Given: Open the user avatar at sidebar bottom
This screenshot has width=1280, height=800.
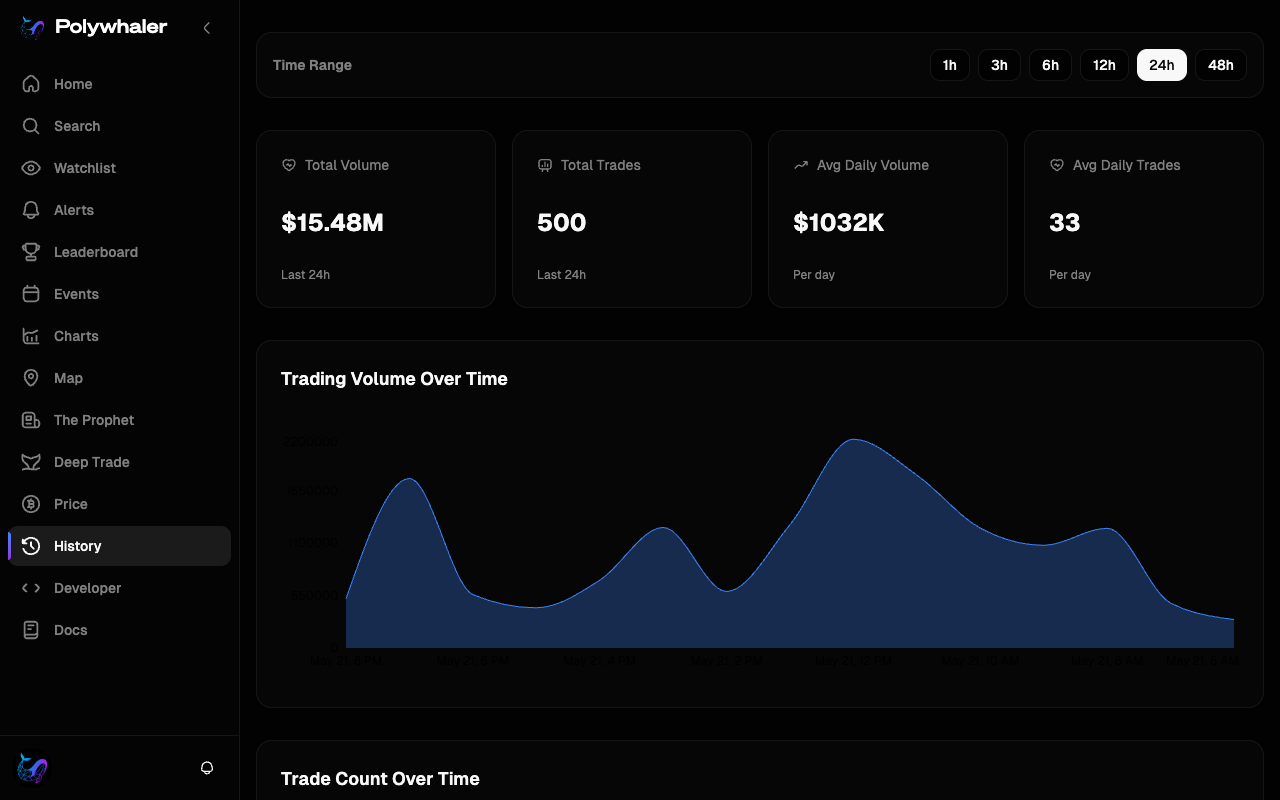Looking at the screenshot, I should 32,768.
